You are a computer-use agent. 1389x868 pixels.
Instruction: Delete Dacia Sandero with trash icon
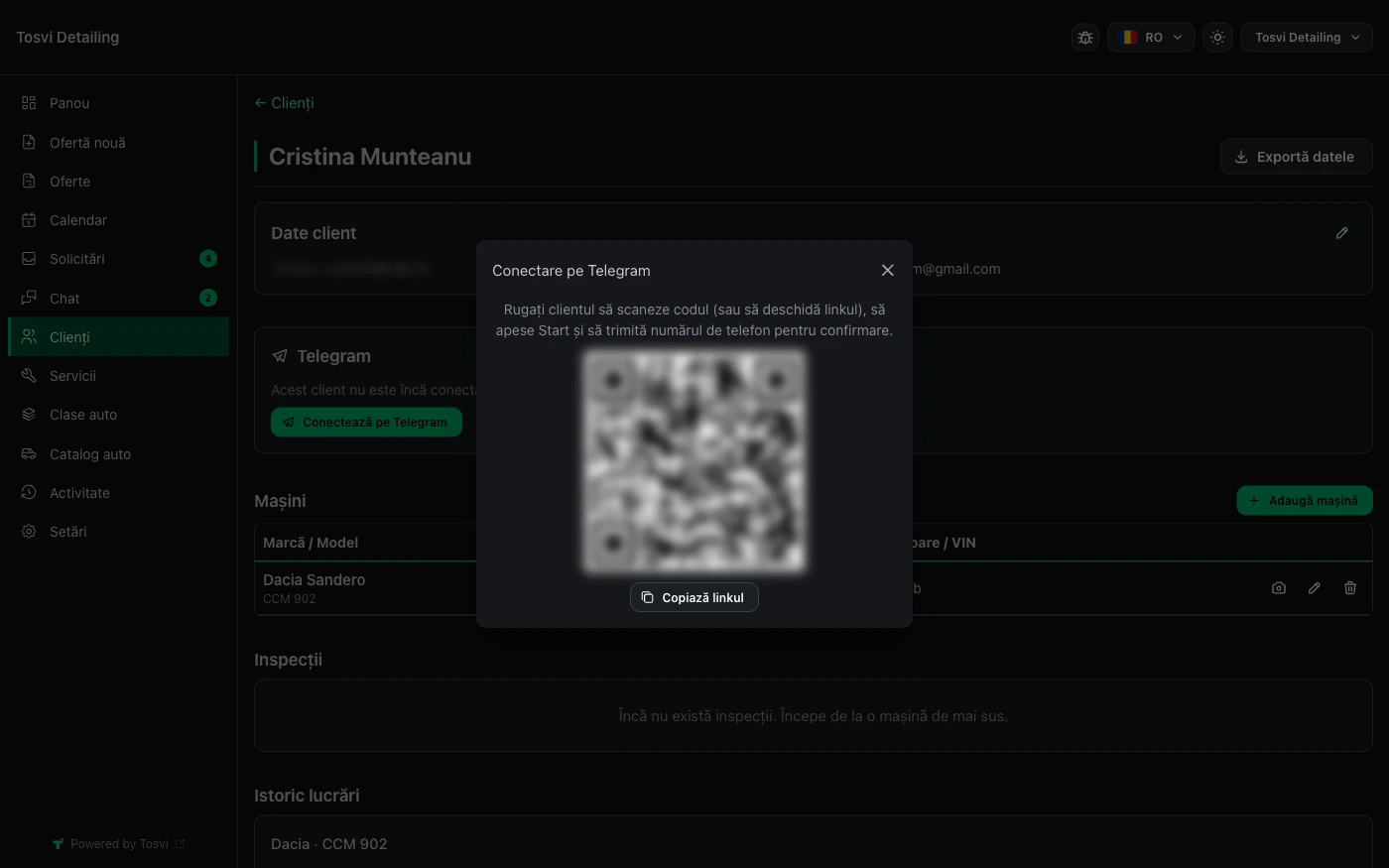point(1350,588)
